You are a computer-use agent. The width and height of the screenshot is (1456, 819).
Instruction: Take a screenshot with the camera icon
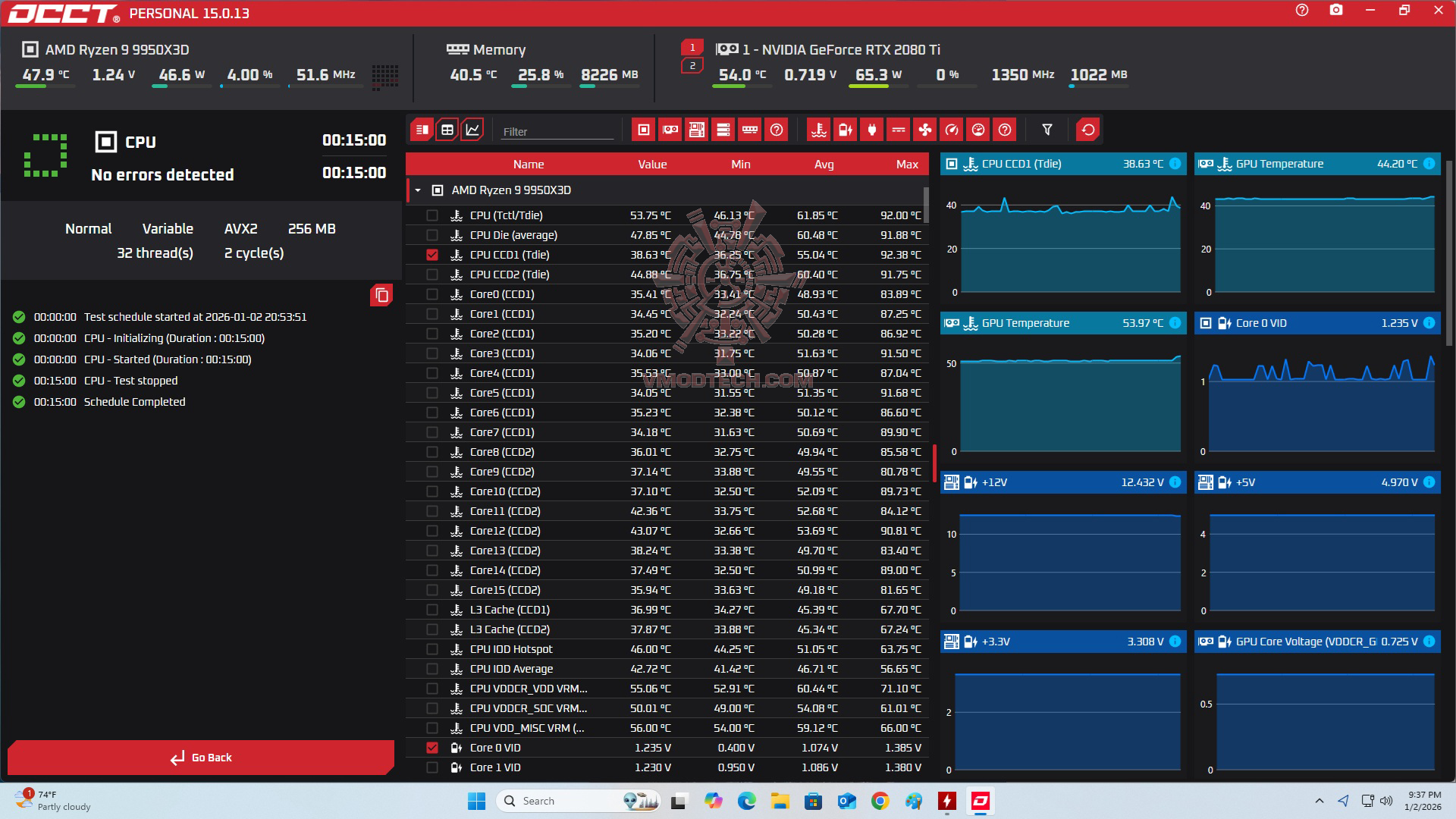pos(1336,11)
